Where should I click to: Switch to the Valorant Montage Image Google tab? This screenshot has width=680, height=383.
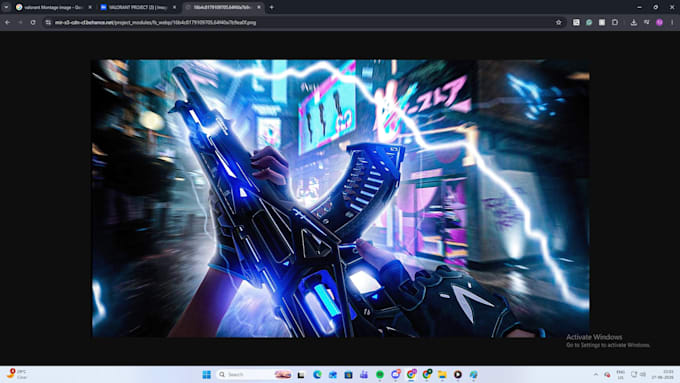54,7
